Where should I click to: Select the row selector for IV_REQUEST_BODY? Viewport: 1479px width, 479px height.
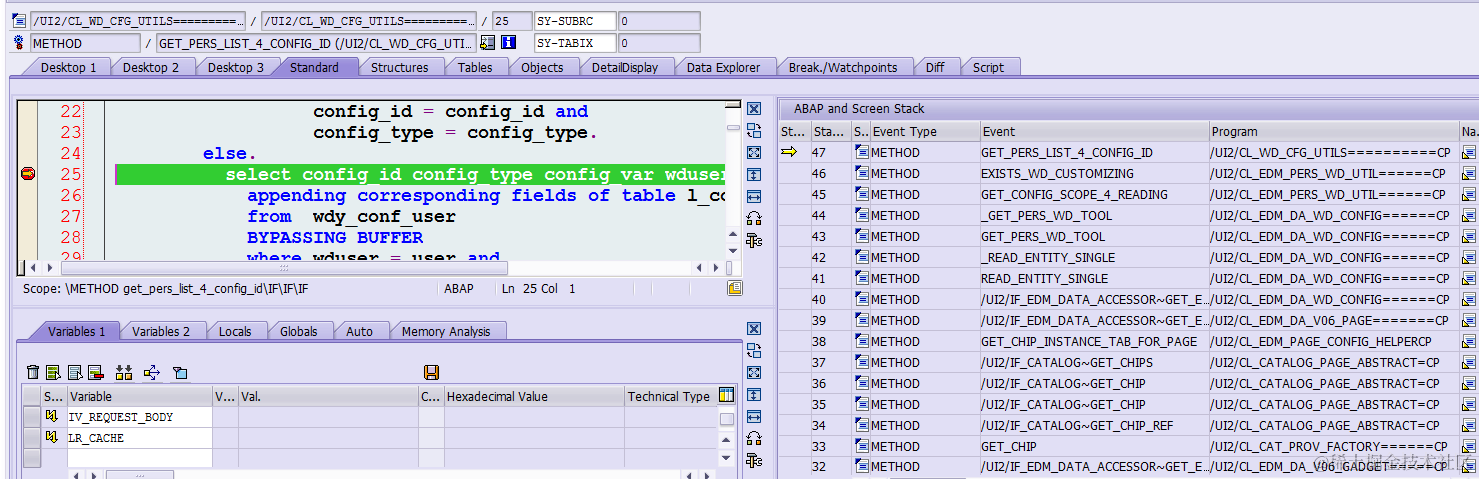tap(32, 417)
